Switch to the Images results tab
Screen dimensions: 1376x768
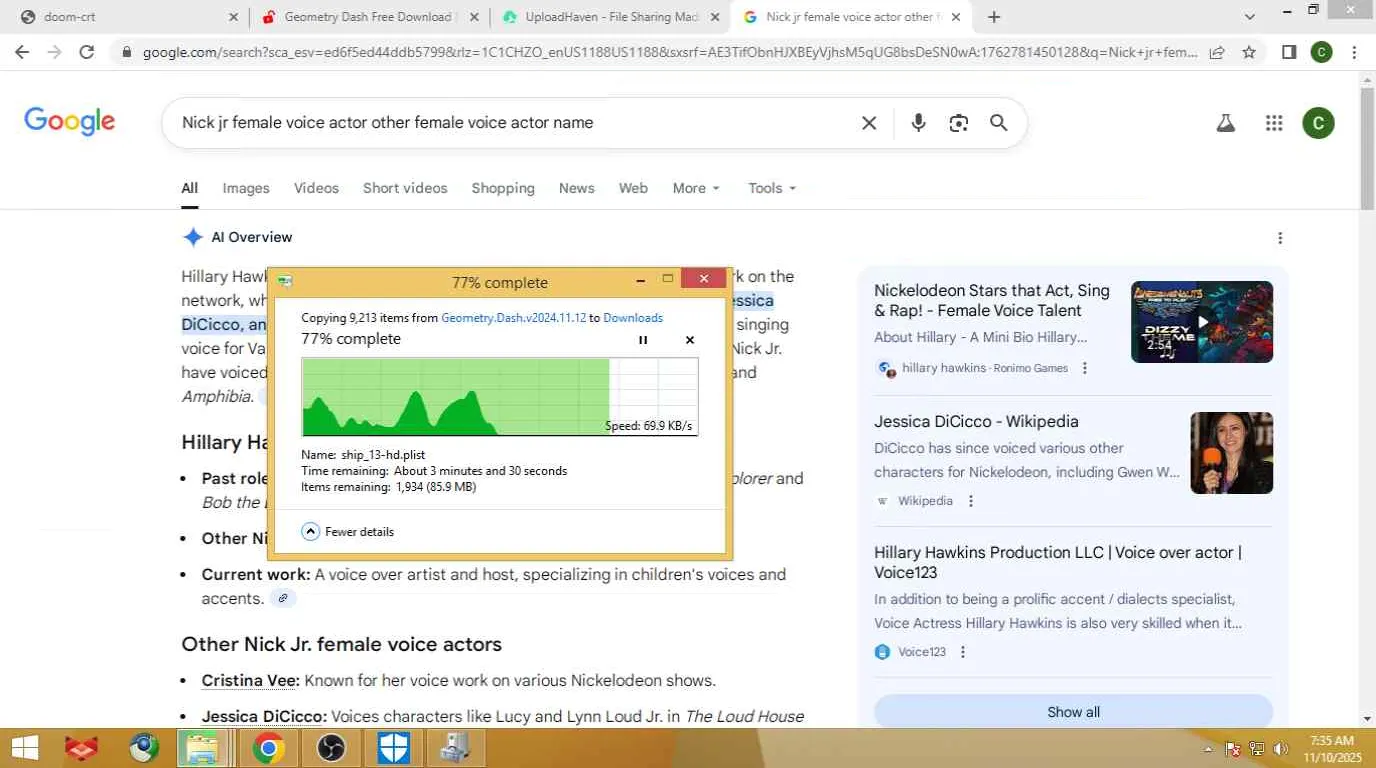(x=246, y=188)
